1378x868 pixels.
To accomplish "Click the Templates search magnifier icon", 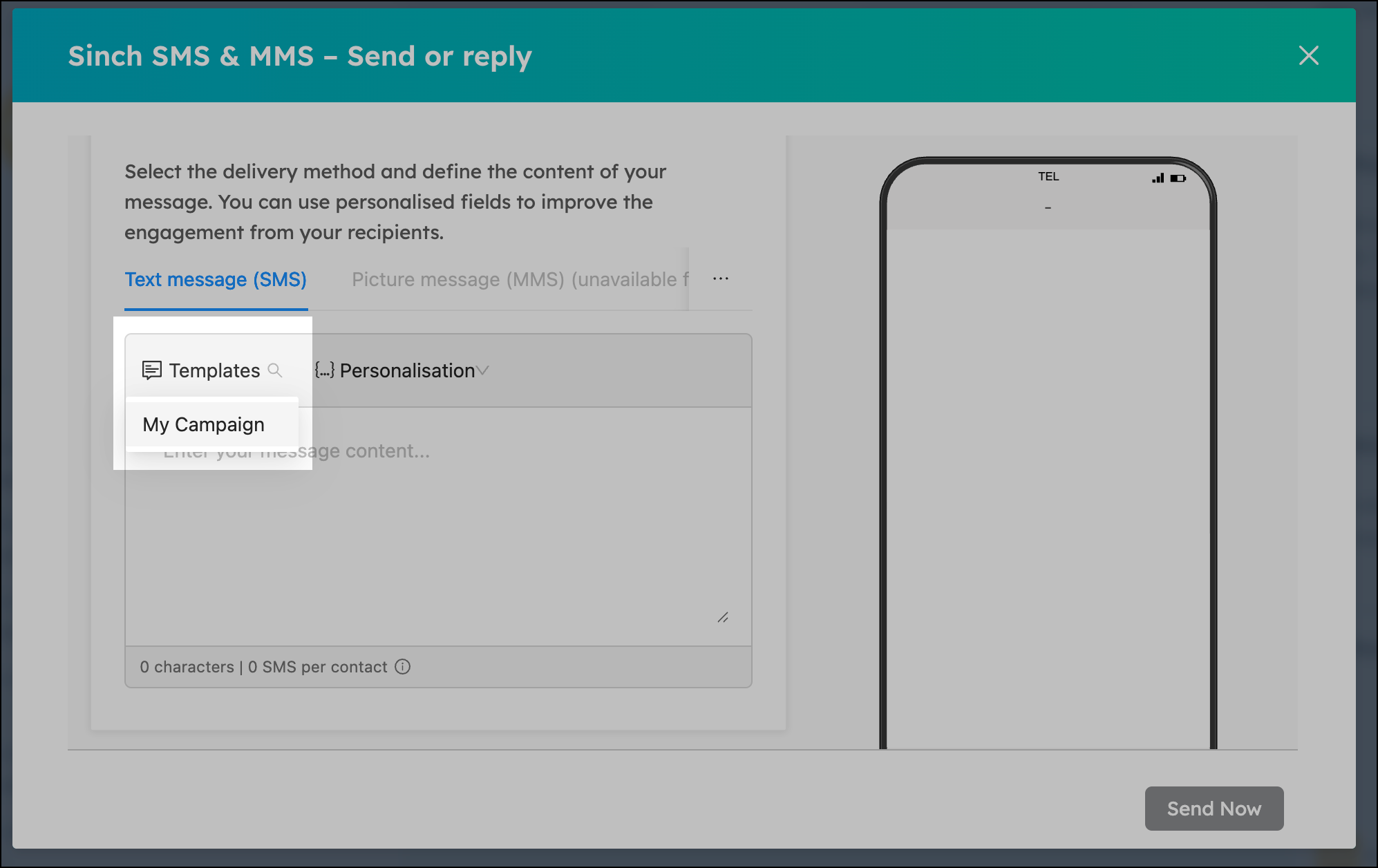I will point(275,370).
